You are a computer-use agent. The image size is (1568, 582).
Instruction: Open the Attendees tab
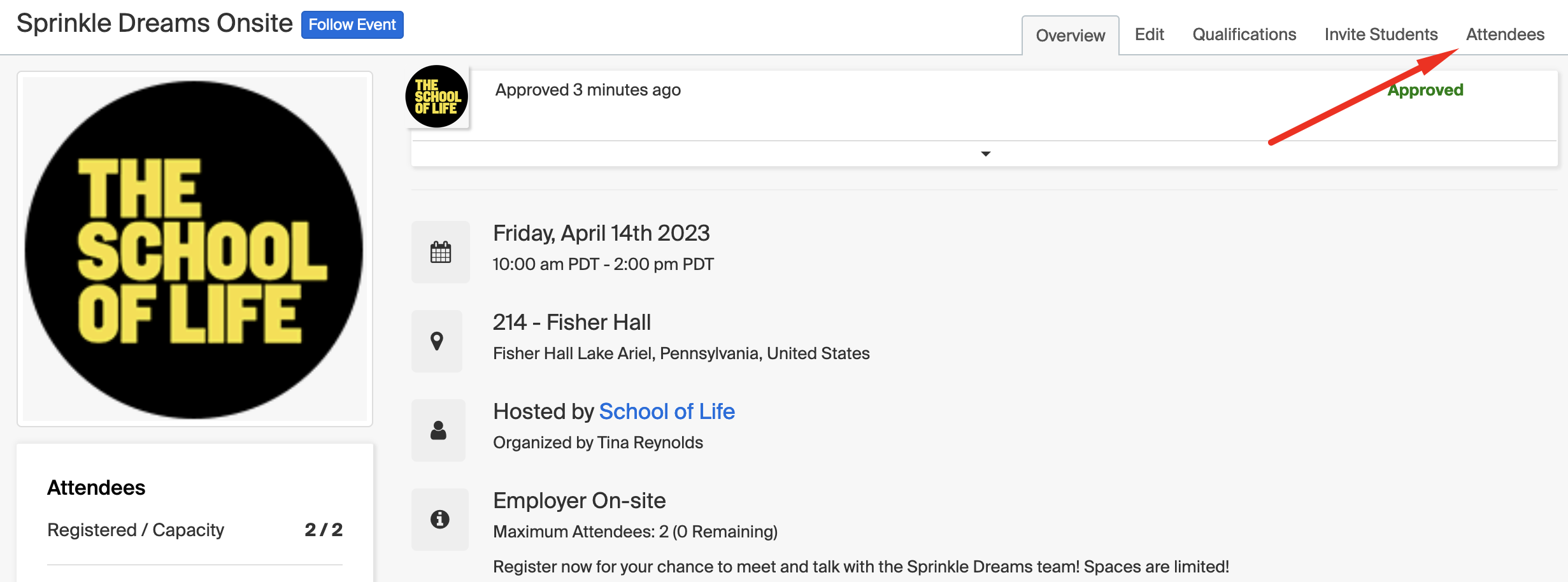point(1505,34)
